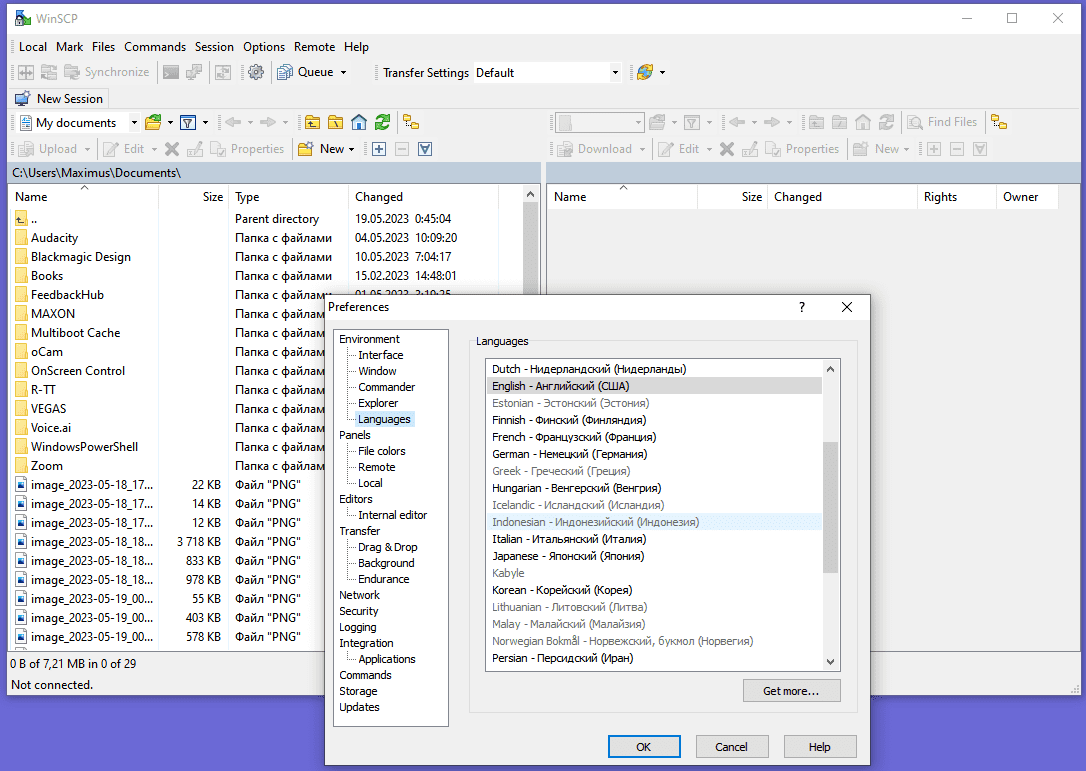Click the question mark help icon in Preferences

pyautogui.click(x=801, y=307)
